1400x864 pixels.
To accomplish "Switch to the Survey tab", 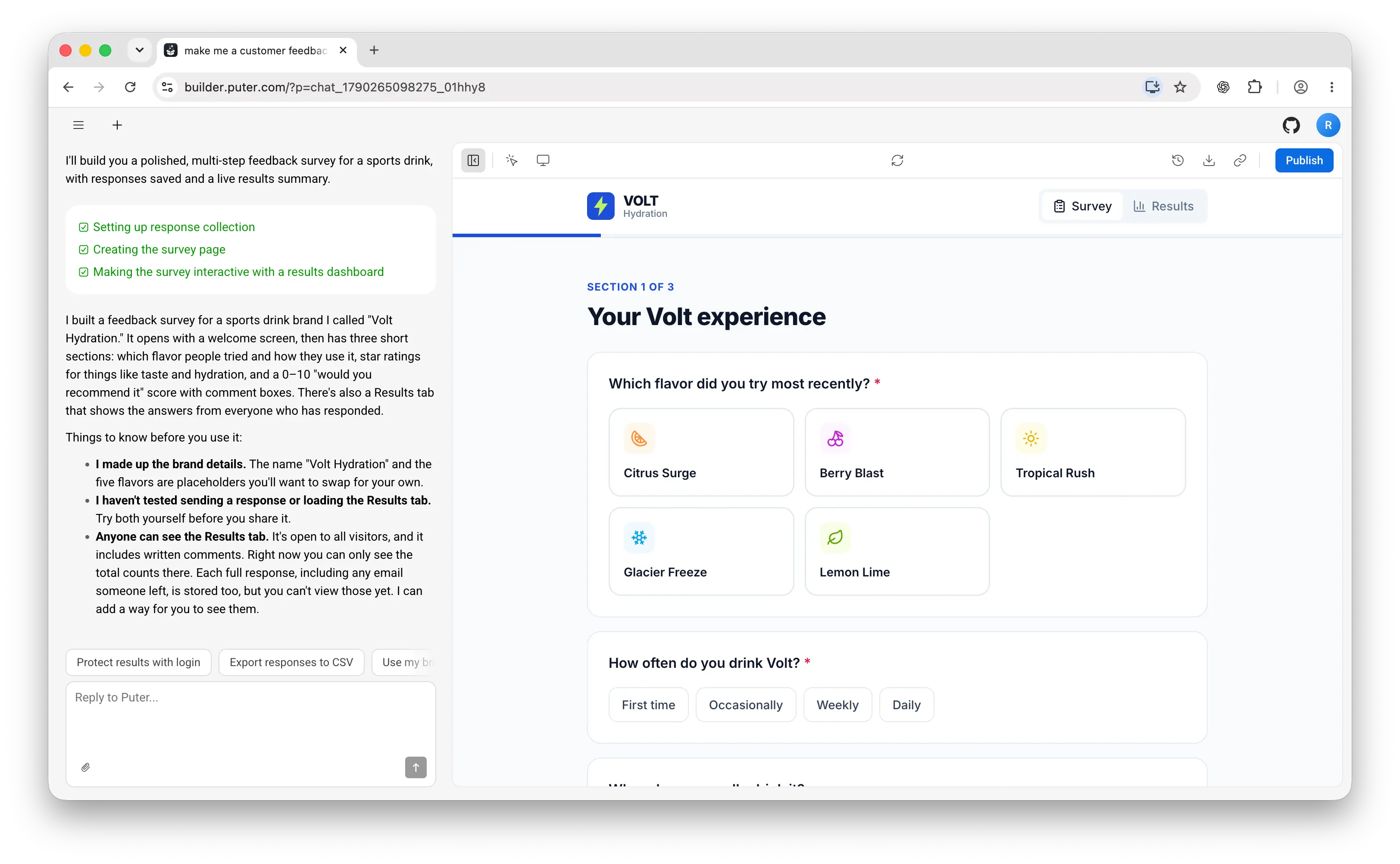I will (x=1082, y=206).
